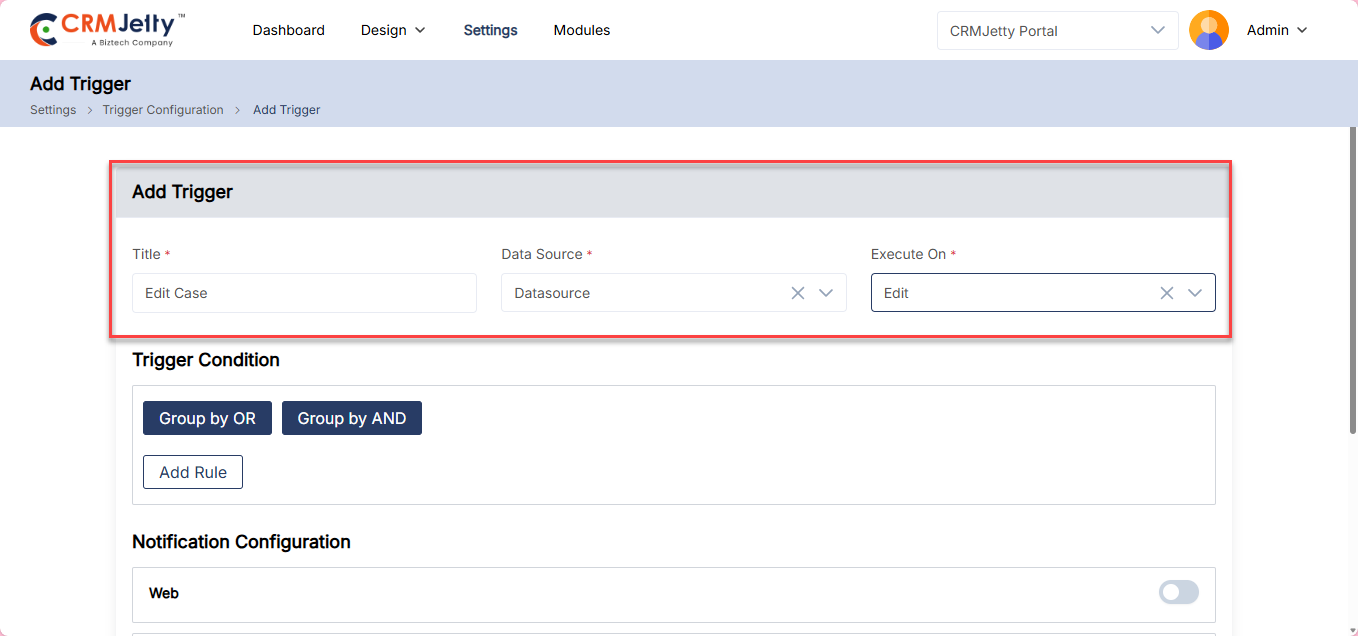The width and height of the screenshot is (1358, 636).
Task: Enable the Web notification toggle
Action: point(1178,593)
